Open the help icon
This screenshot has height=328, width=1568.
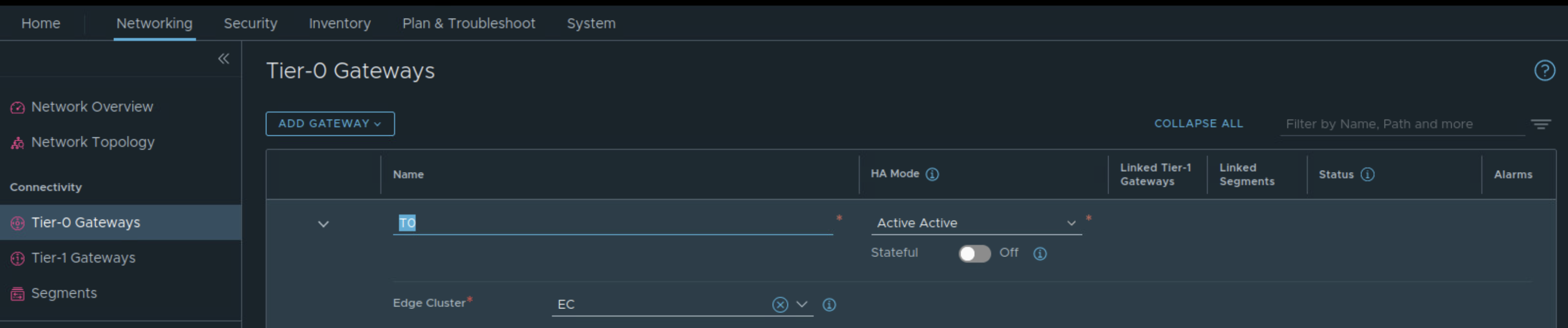(x=1544, y=71)
